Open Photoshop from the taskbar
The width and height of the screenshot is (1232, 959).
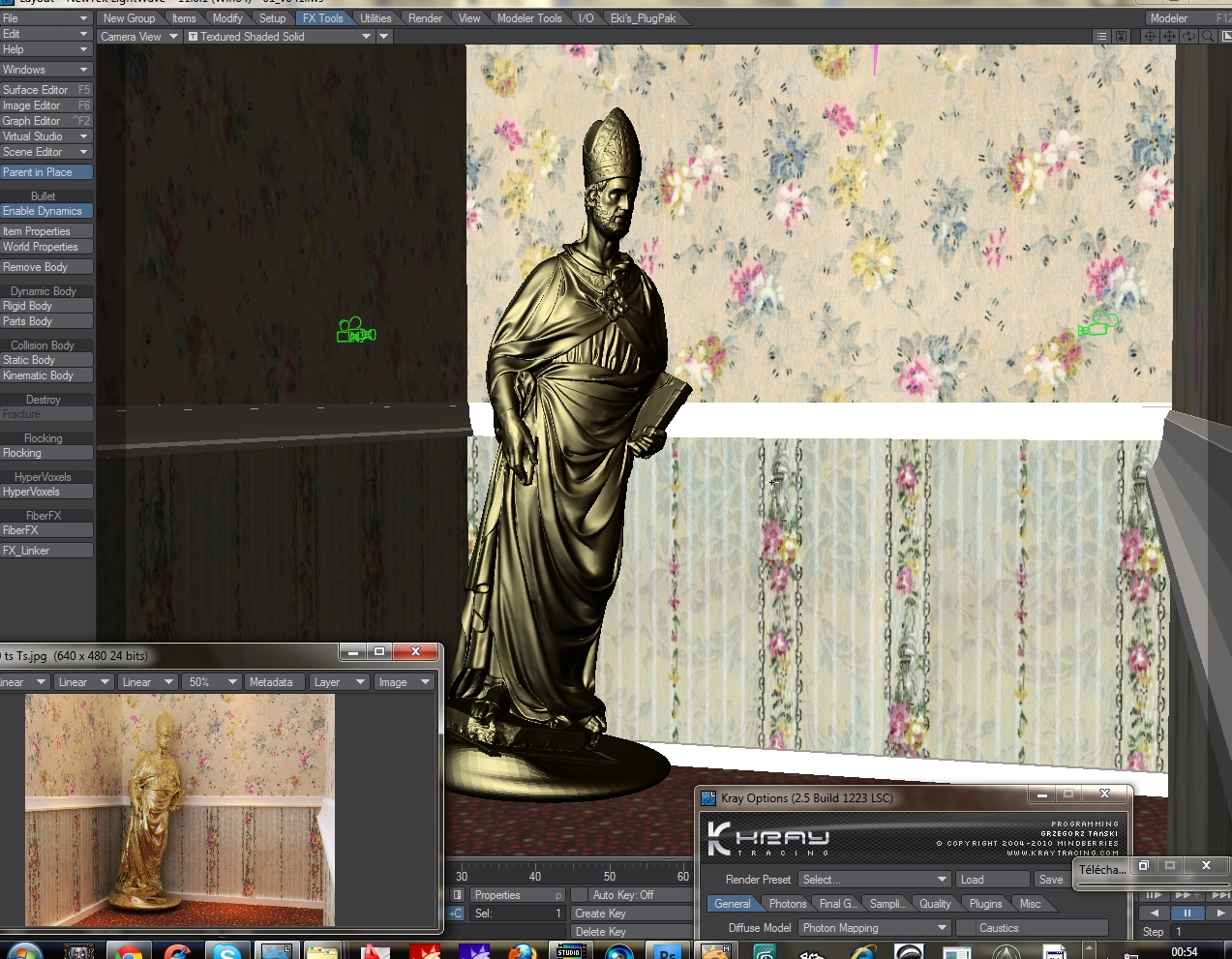668,952
